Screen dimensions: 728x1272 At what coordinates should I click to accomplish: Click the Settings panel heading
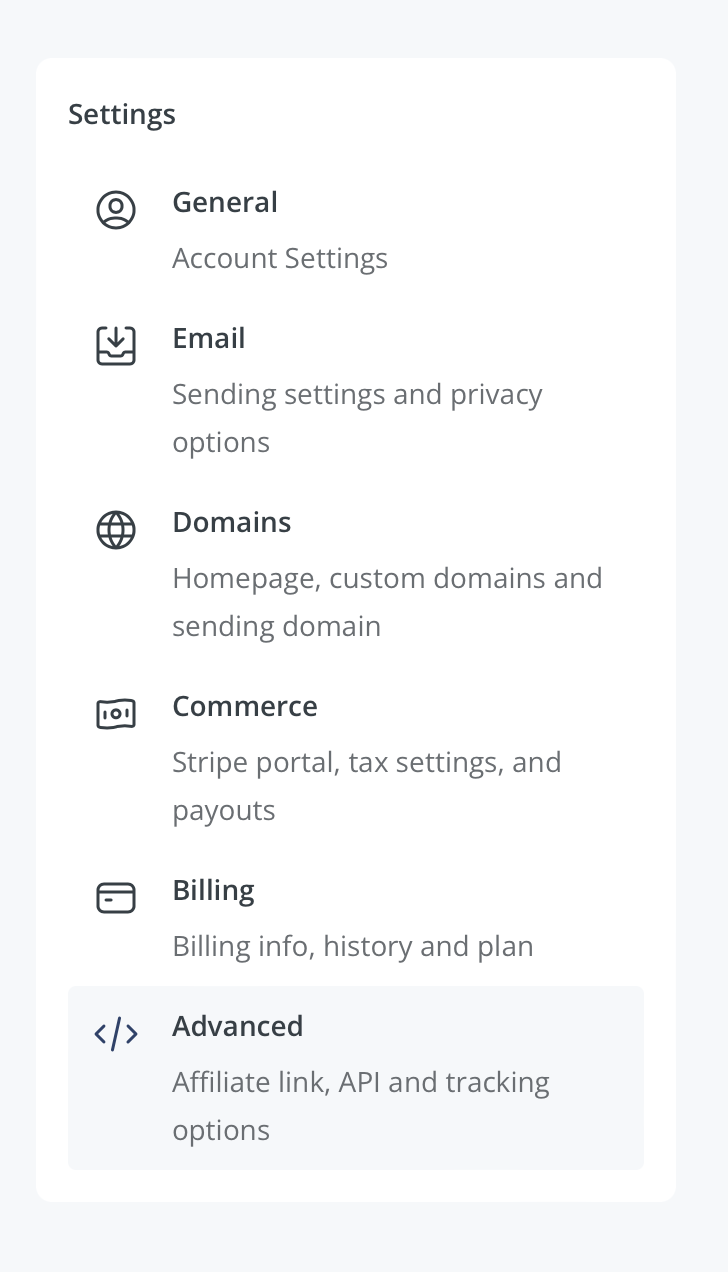[x=122, y=114]
